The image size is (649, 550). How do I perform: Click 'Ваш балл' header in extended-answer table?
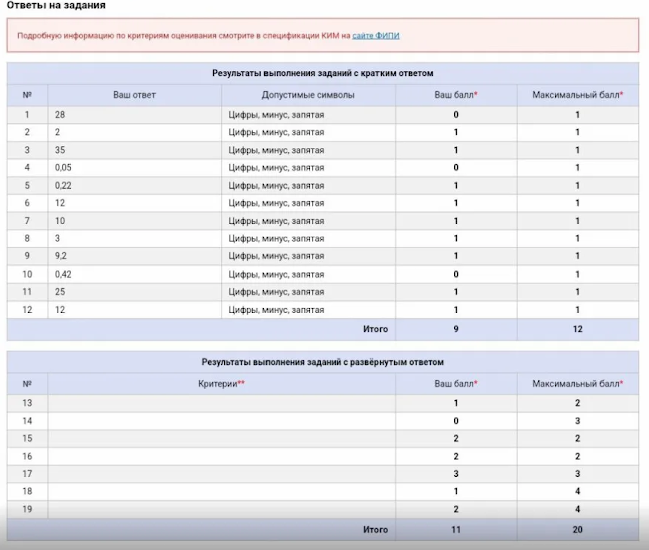(x=456, y=384)
